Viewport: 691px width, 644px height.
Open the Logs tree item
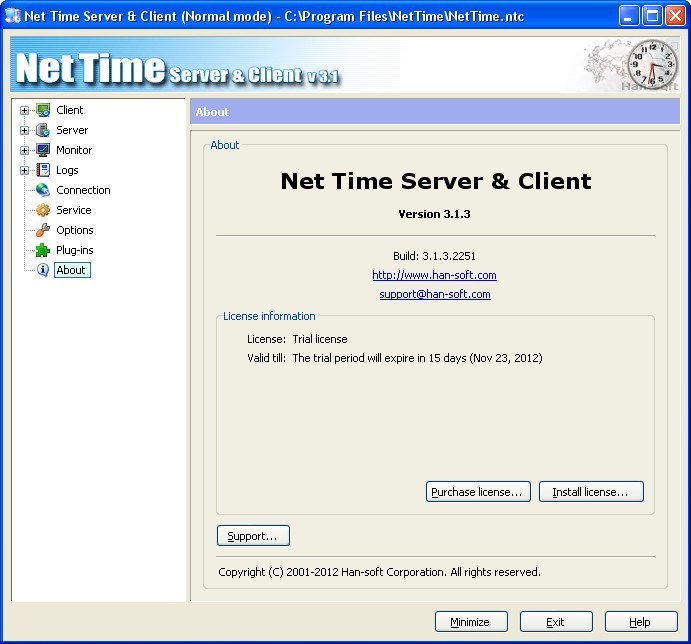pyautogui.click(x=67, y=170)
